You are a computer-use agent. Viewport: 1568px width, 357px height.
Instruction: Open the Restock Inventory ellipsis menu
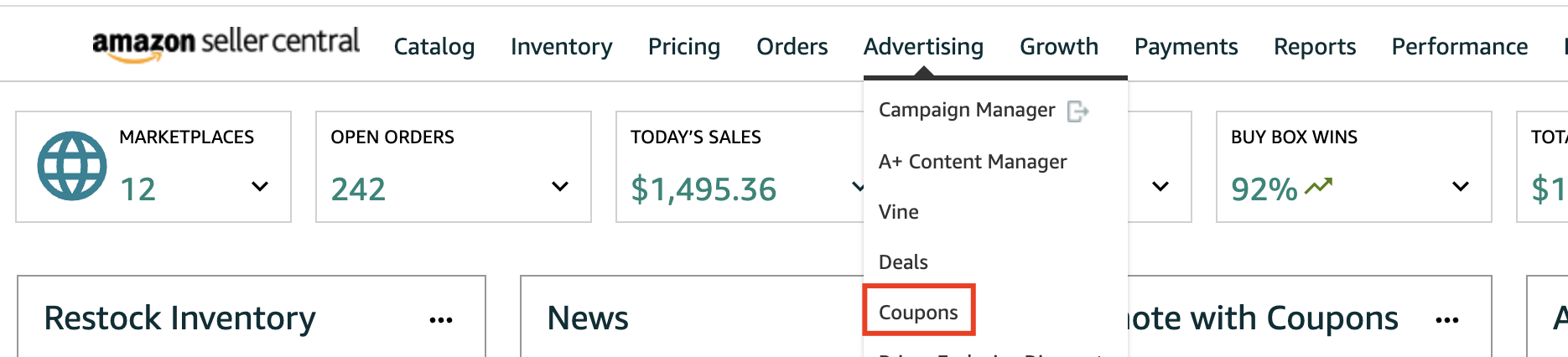441,320
